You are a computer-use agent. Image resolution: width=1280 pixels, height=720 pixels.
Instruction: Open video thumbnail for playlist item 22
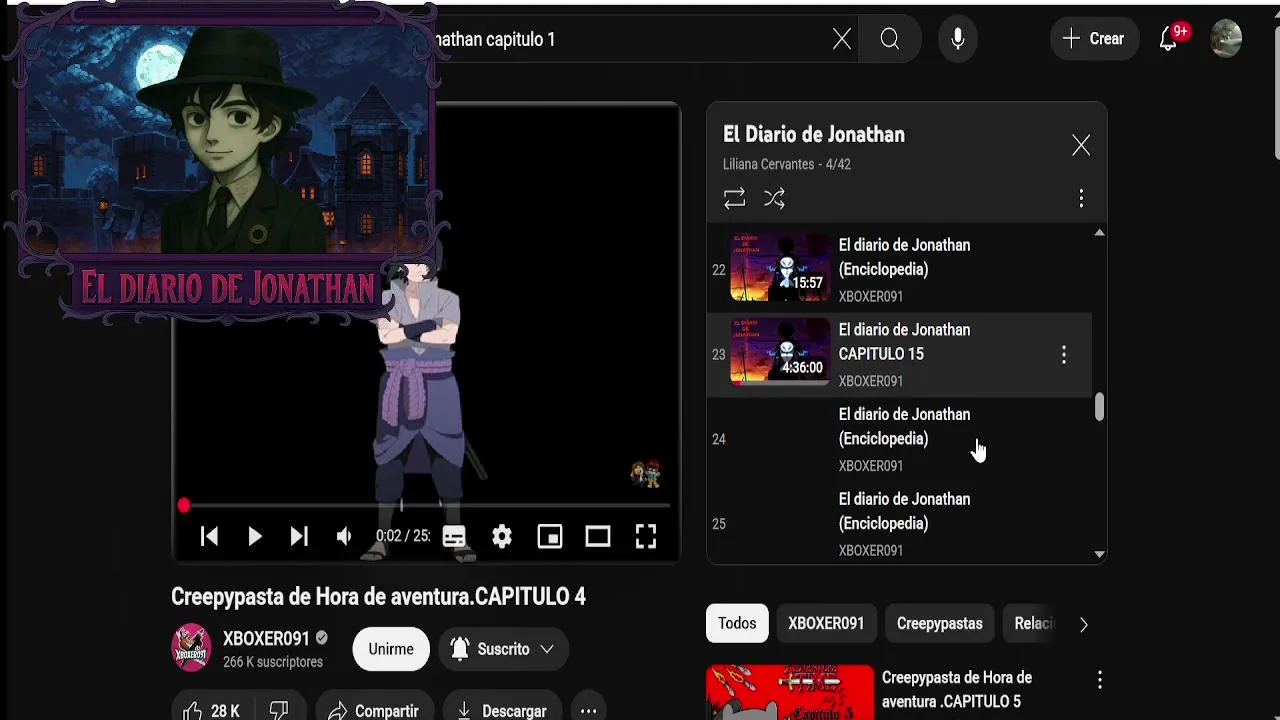tap(780, 269)
